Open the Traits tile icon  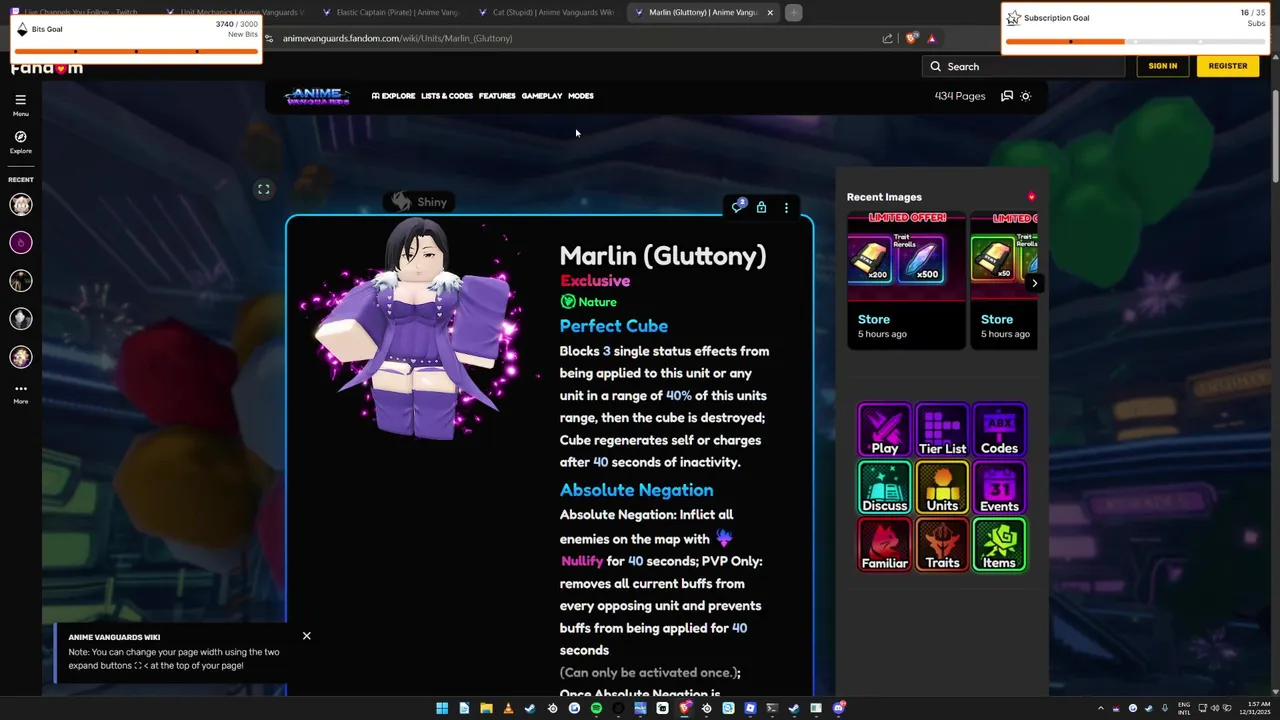click(942, 545)
